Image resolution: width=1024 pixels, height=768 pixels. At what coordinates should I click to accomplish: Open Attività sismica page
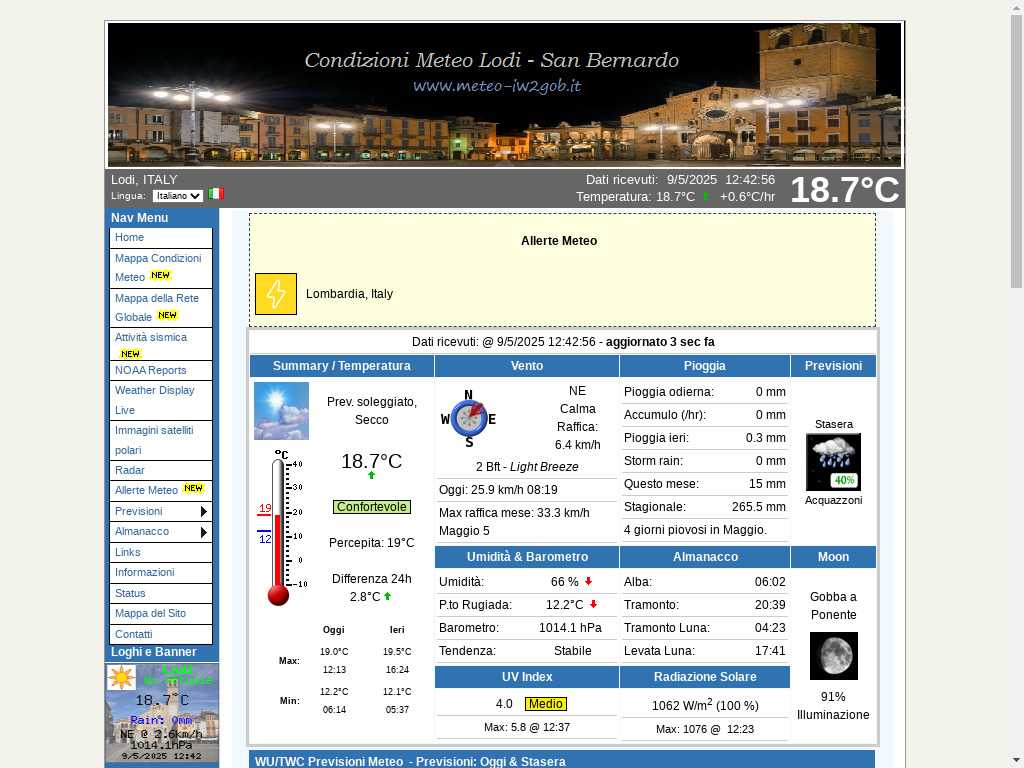pos(161,344)
